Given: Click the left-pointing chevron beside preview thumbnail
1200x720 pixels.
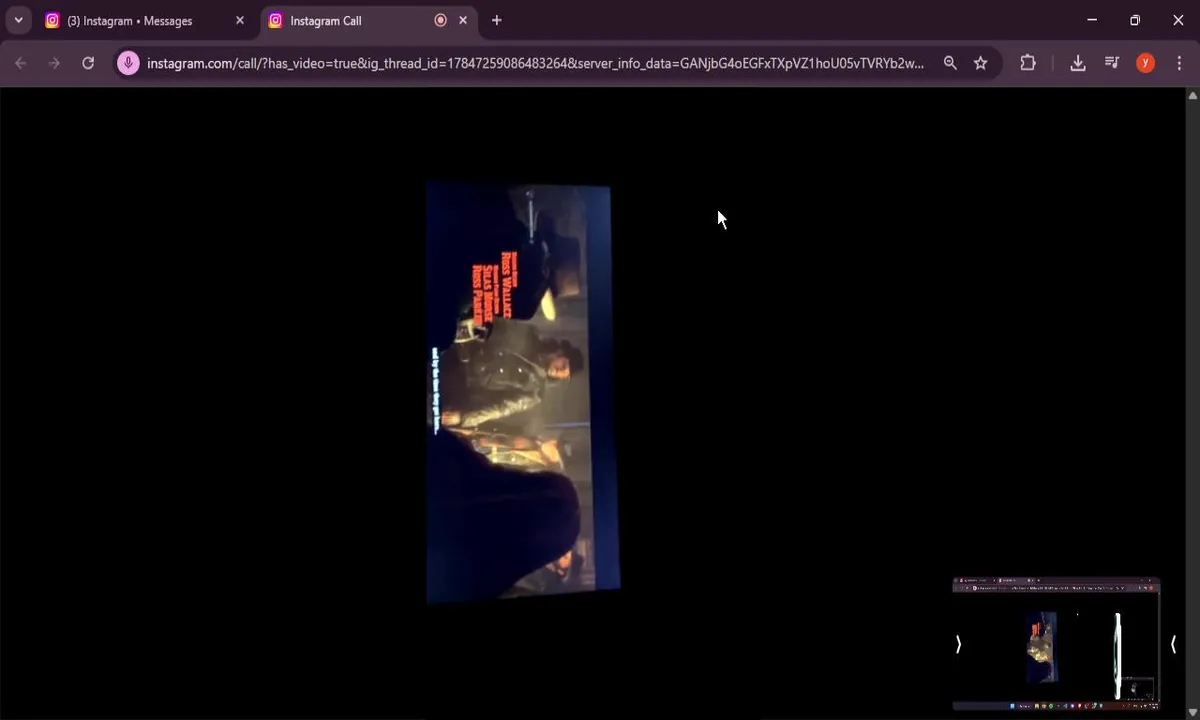Looking at the screenshot, I should pyautogui.click(x=1173, y=645).
